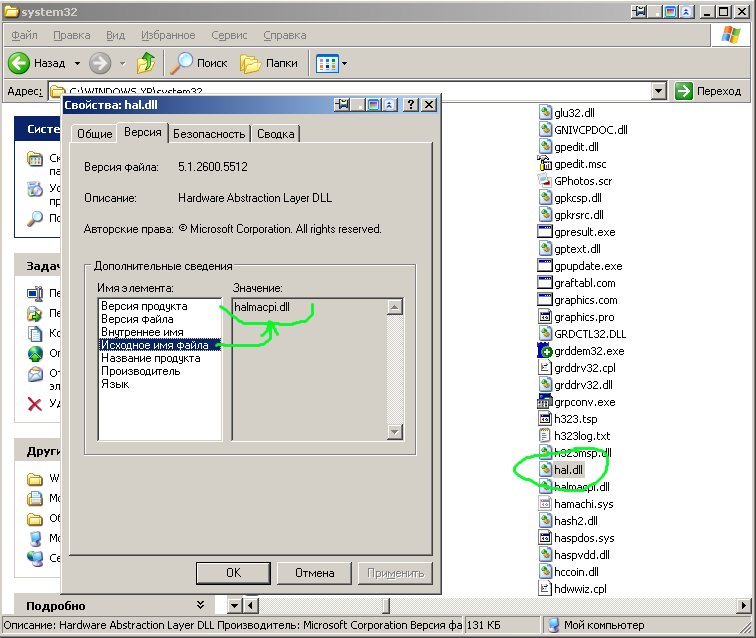This screenshot has width=756, height=638.
Task: Click the delete red X task icon
Action: pos(35,404)
